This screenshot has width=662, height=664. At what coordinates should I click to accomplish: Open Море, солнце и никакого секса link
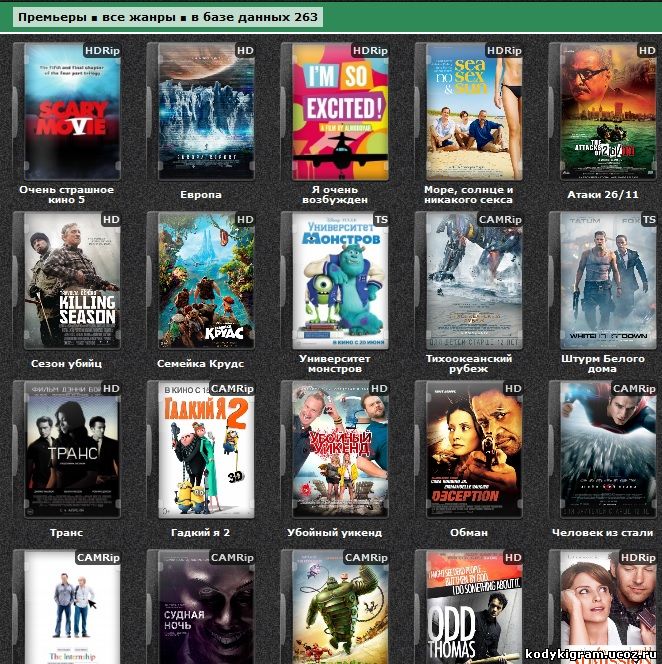point(468,194)
